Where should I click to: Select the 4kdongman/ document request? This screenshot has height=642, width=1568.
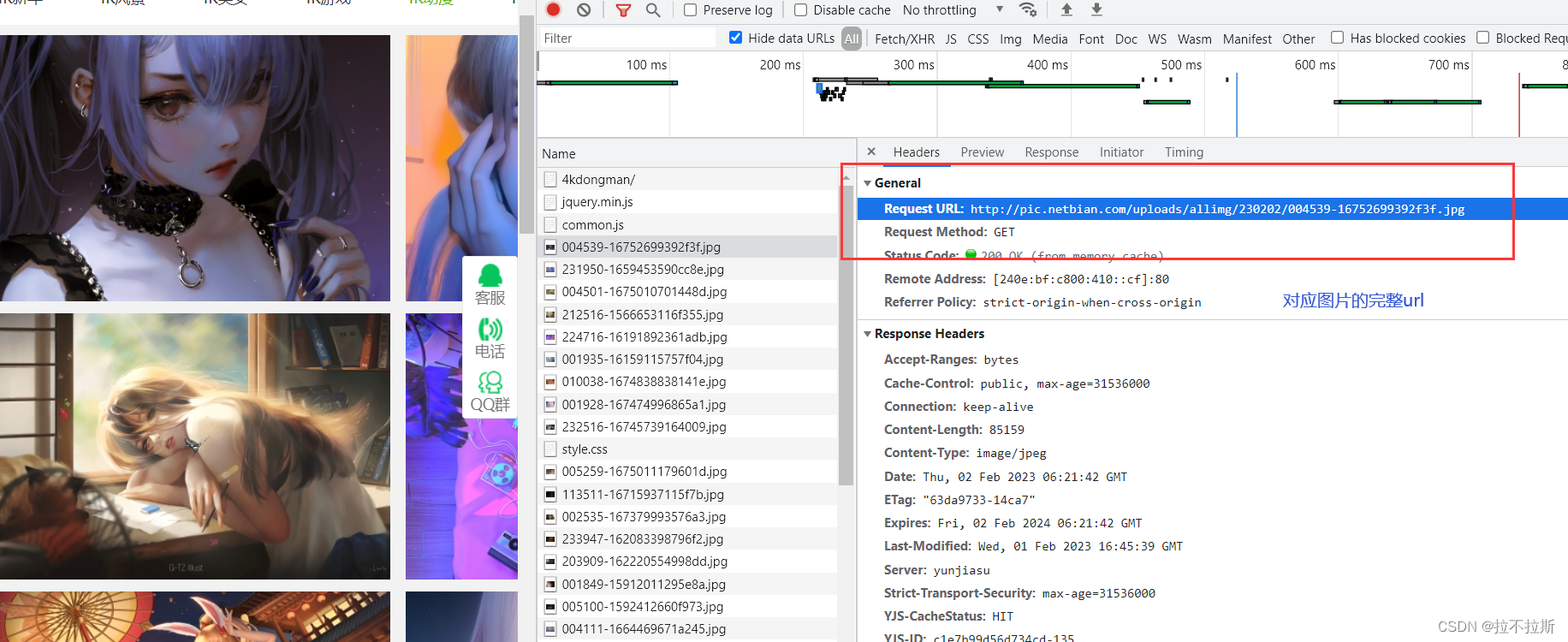[687, 179]
